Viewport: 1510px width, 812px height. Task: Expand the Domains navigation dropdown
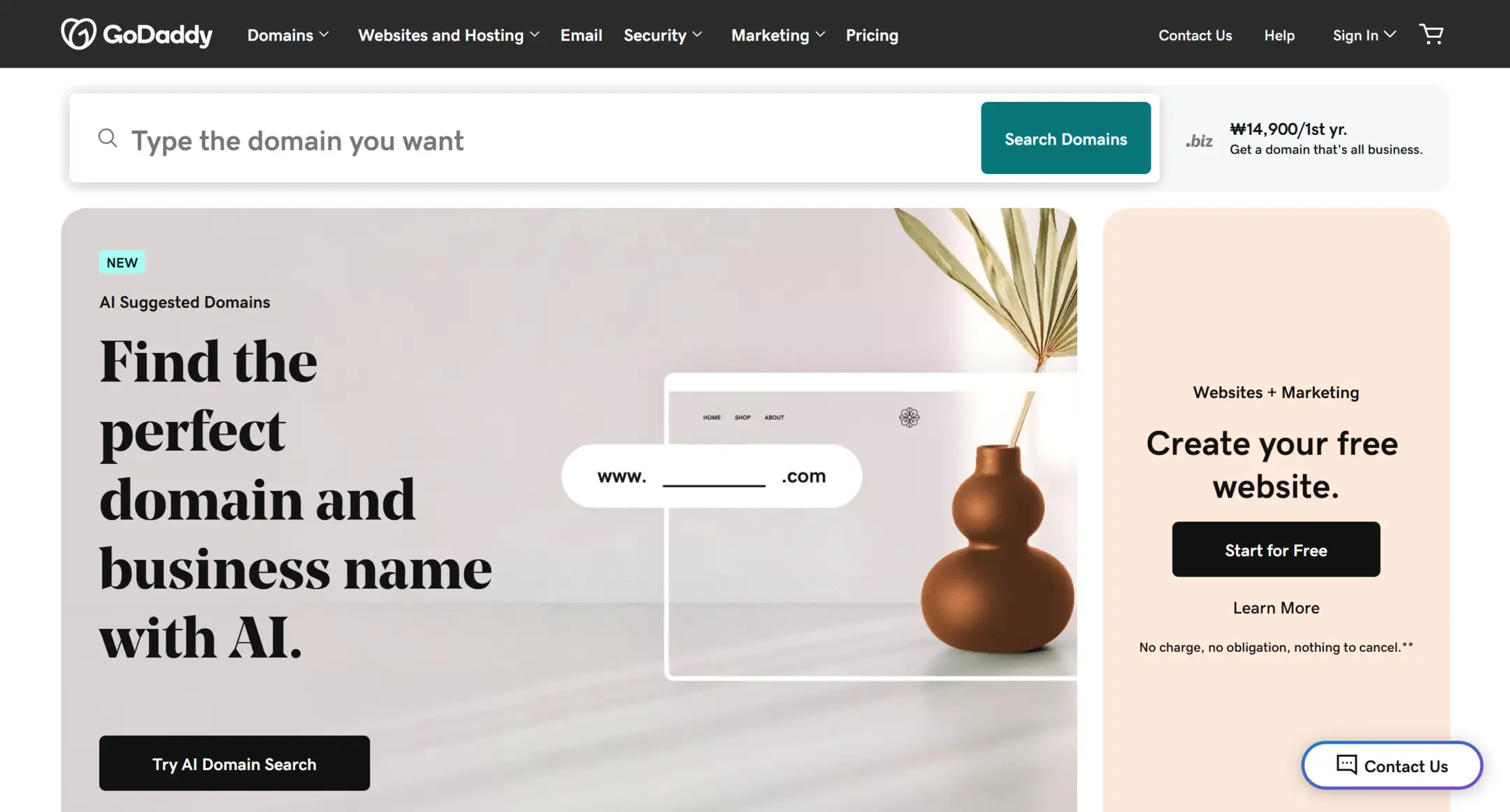click(287, 35)
